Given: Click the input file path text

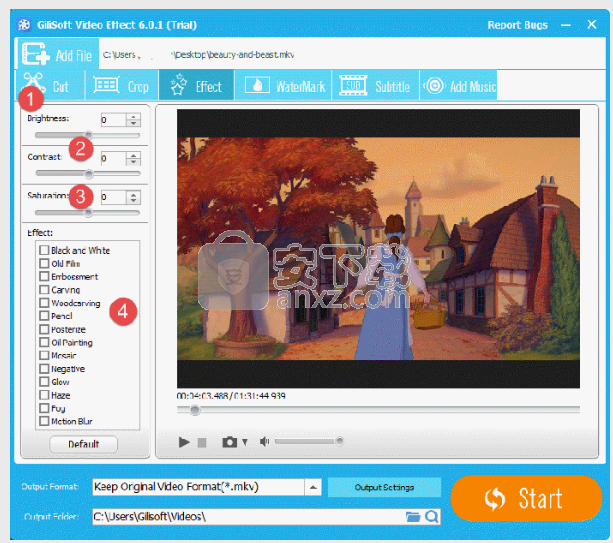Looking at the screenshot, I should (198, 55).
